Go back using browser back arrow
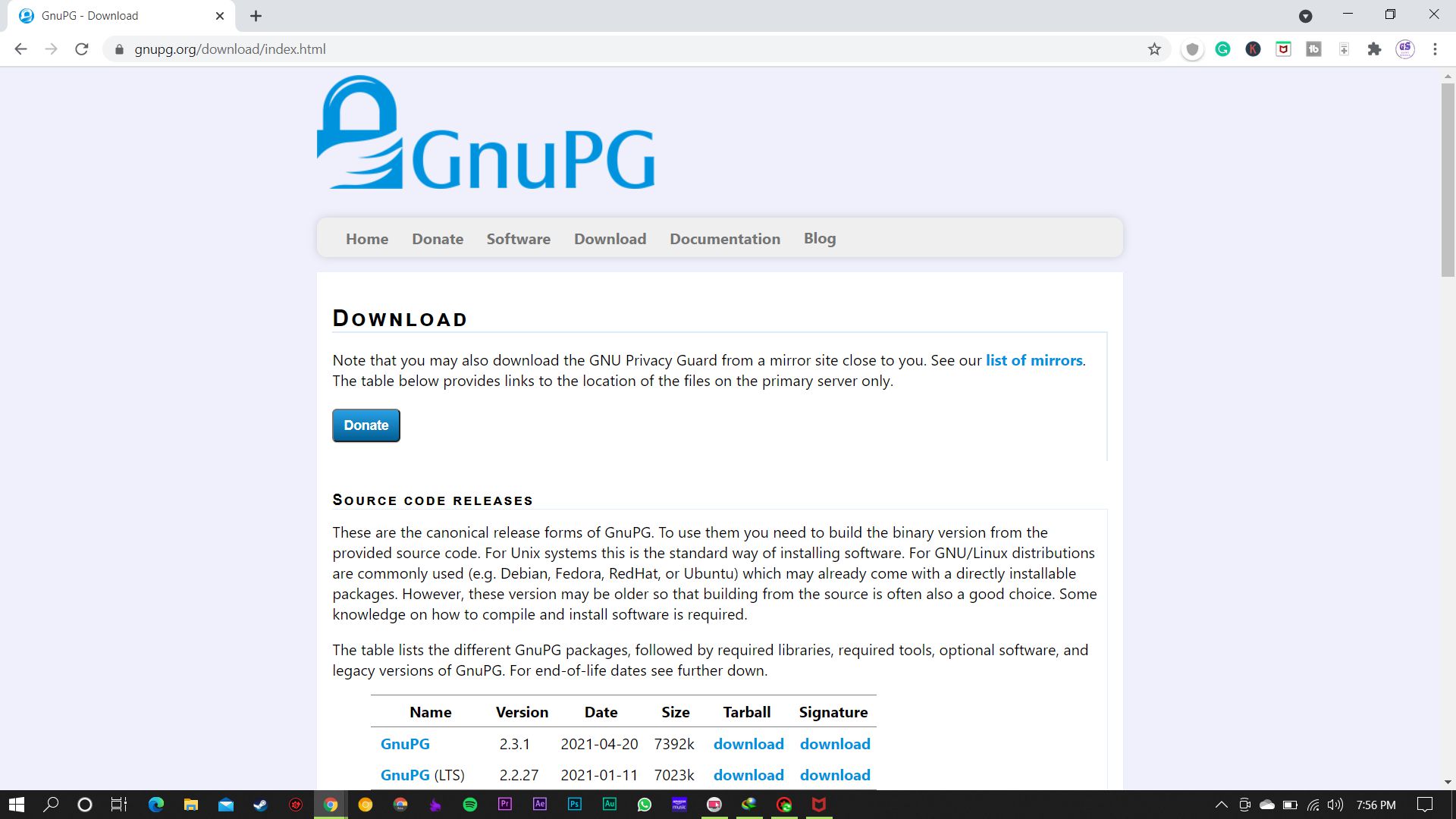Viewport: 1456px width, 819px height. [20, 49]
